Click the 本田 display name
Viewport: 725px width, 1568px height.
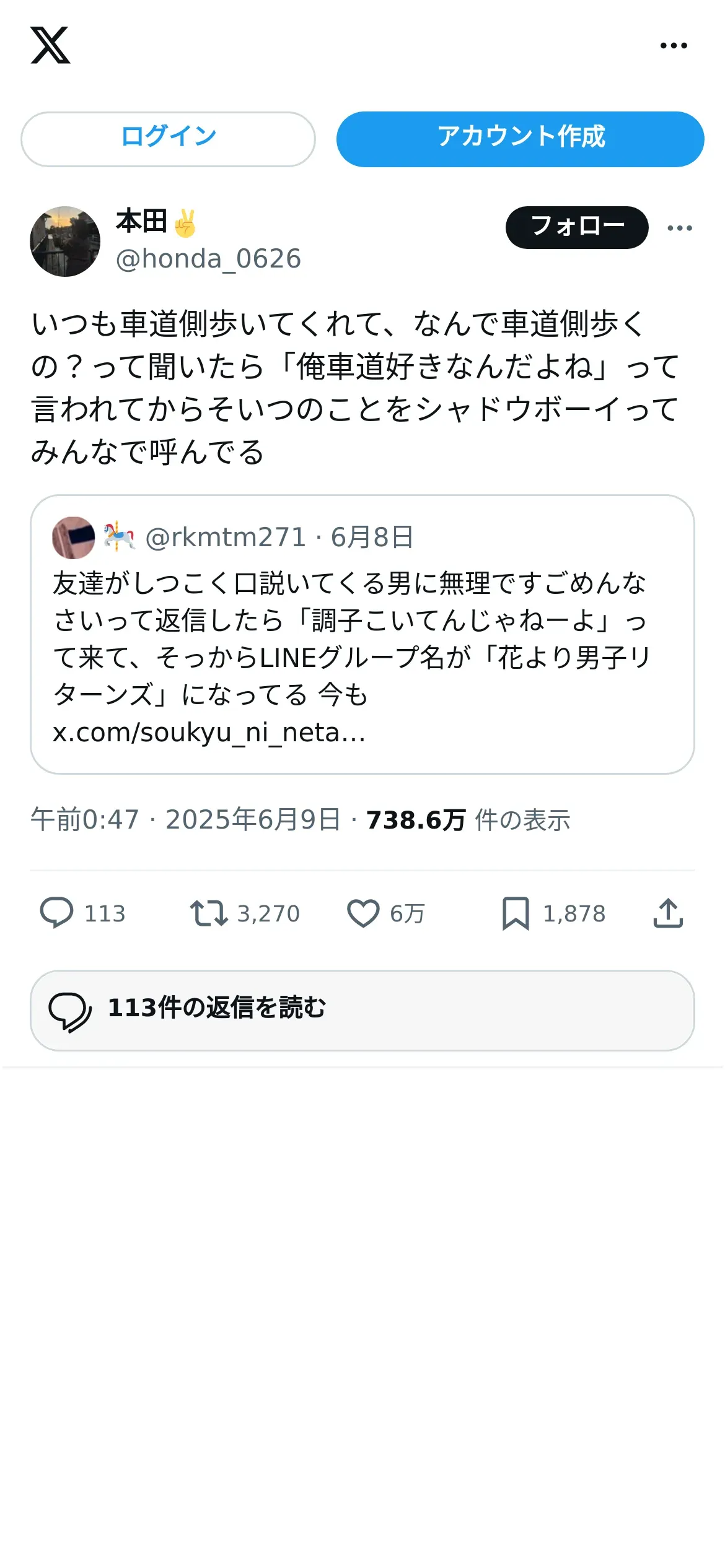tap(142, 222)
